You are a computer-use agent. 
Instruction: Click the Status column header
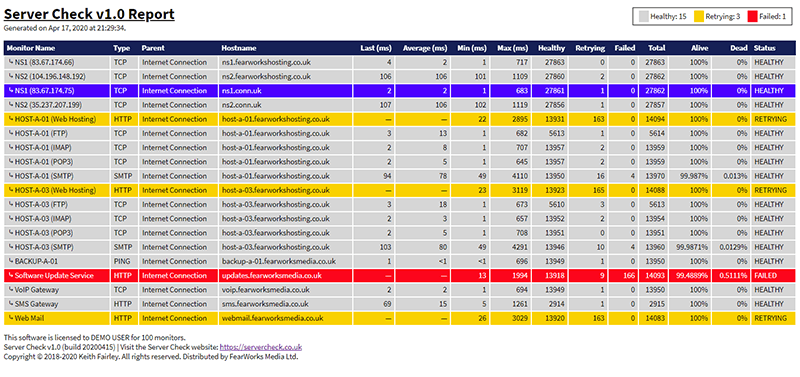pyautogui.click(x=764, y=48)
